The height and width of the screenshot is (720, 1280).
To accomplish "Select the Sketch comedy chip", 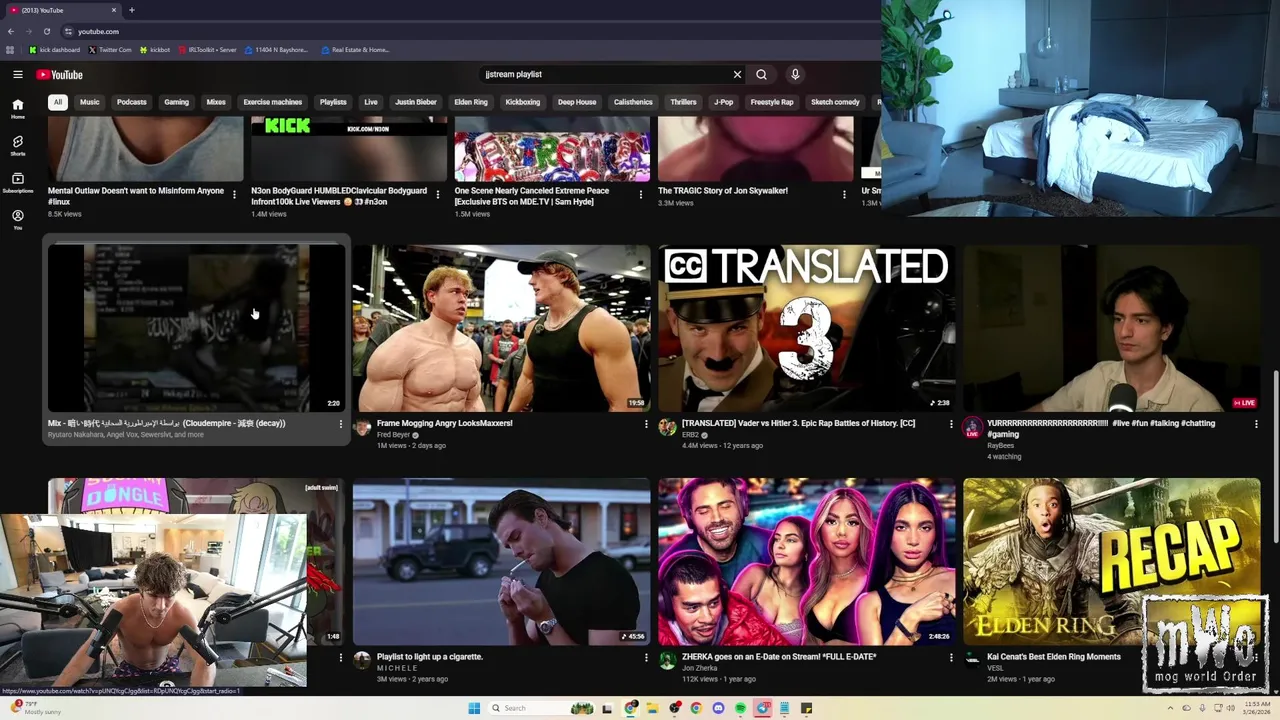I will coord(835,102).
